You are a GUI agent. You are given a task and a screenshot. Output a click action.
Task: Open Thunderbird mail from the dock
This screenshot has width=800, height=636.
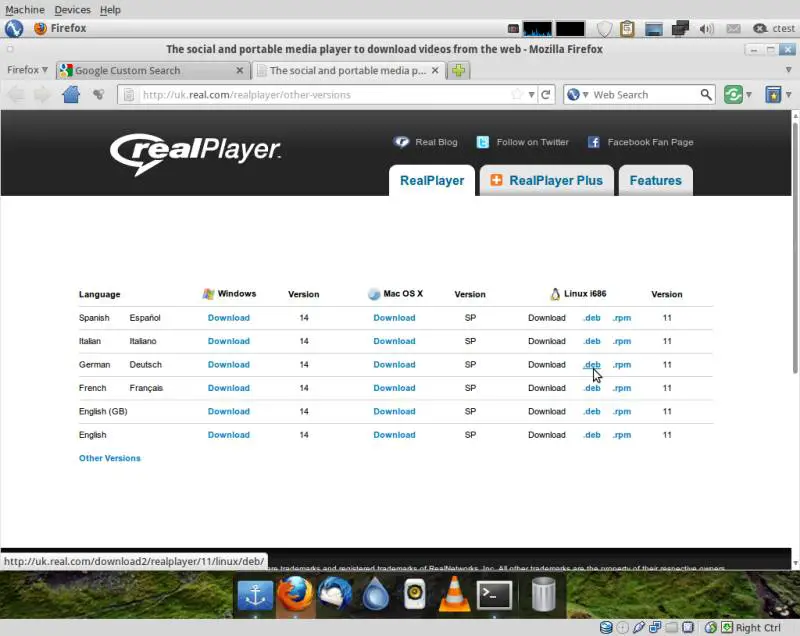click(335, 594)
